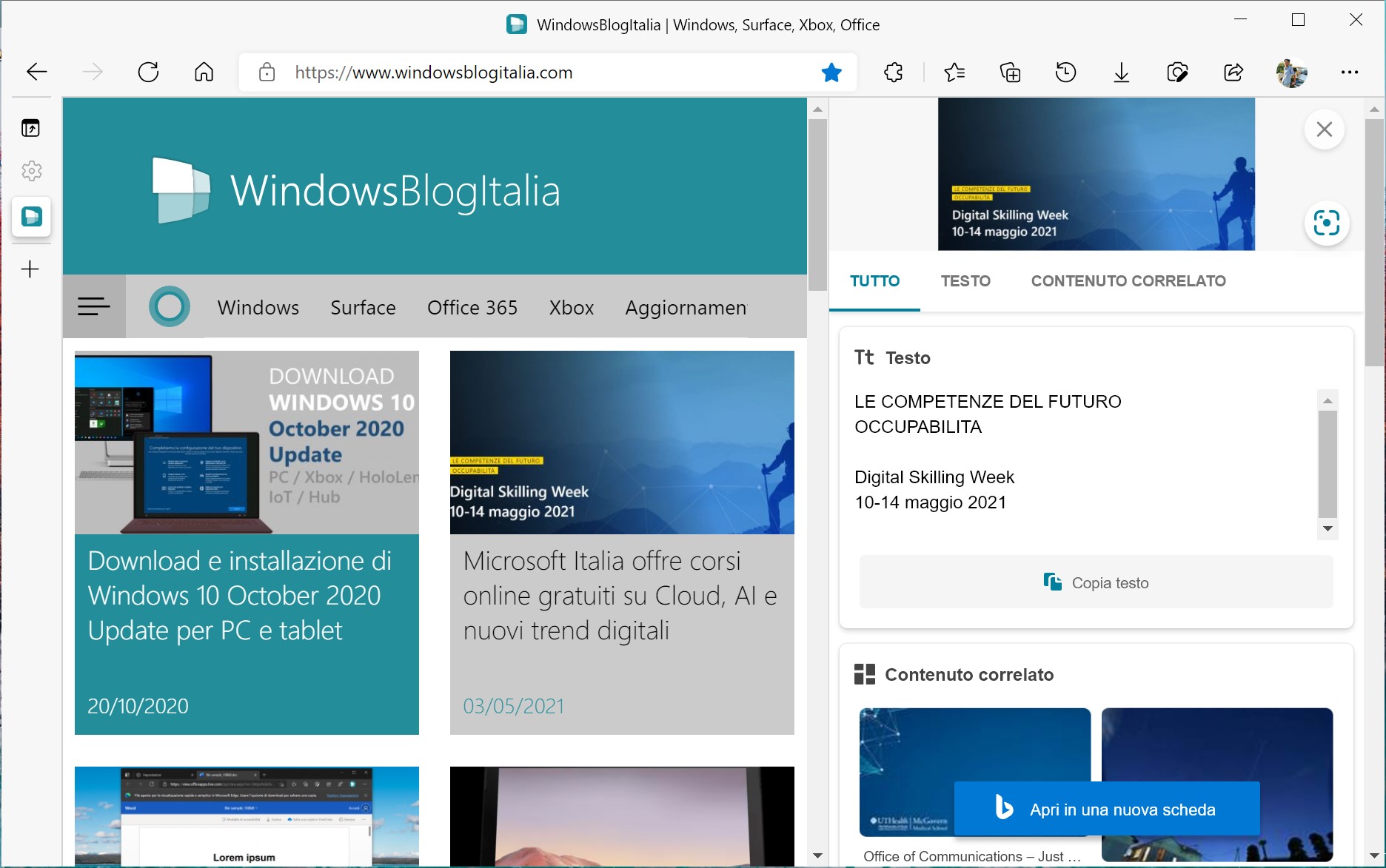The image size is (1386, 868).
Task: Show the Downloads panel
Action: pos(1121,73)
